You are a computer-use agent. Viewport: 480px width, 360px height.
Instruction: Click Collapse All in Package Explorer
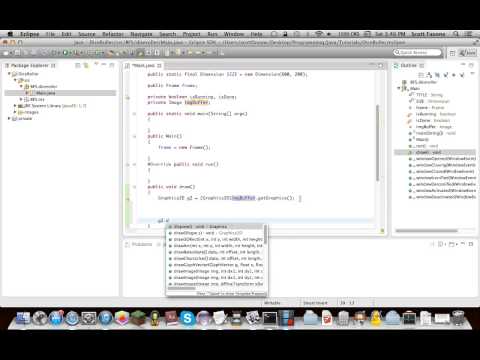click(x=78, y=65)
